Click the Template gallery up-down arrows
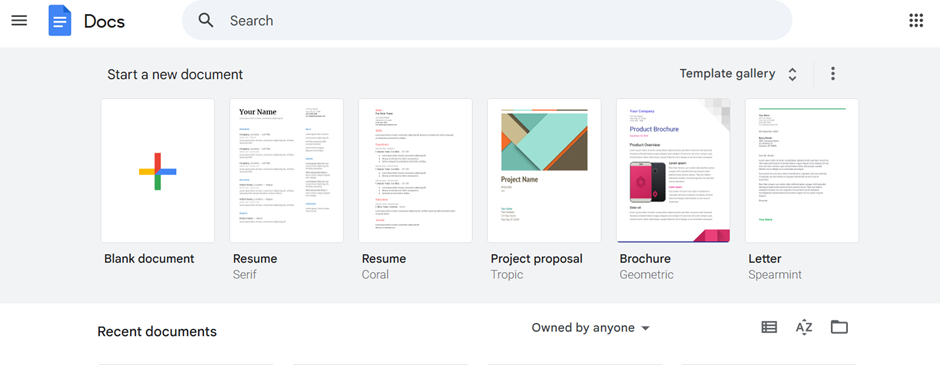 [x=792, y=74]
